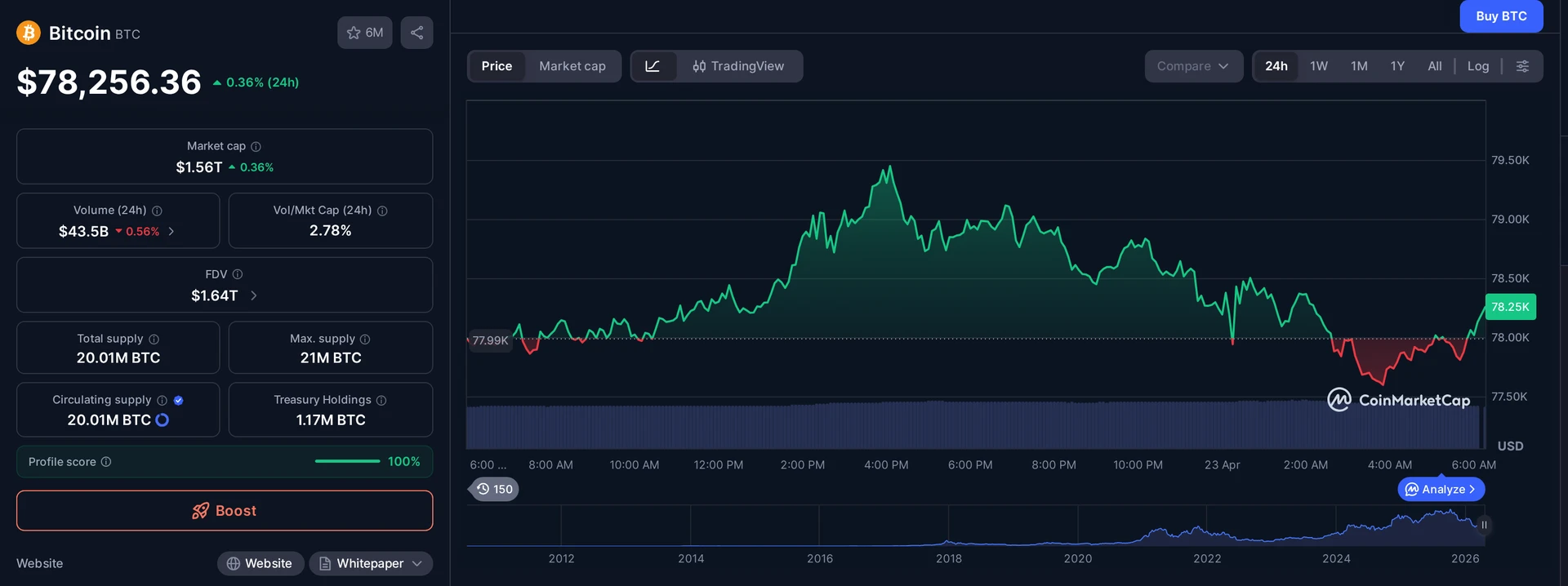Open Circulating supply info icon
This screenshot has height=586, width=1568.
[162, 400]
